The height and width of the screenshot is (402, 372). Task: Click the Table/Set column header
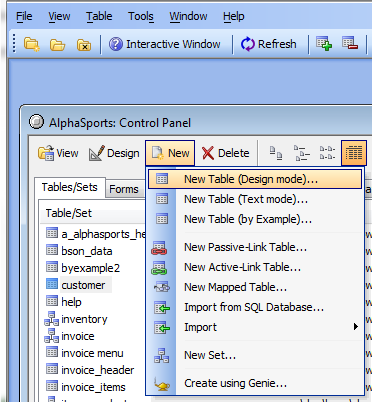(92, 213)
